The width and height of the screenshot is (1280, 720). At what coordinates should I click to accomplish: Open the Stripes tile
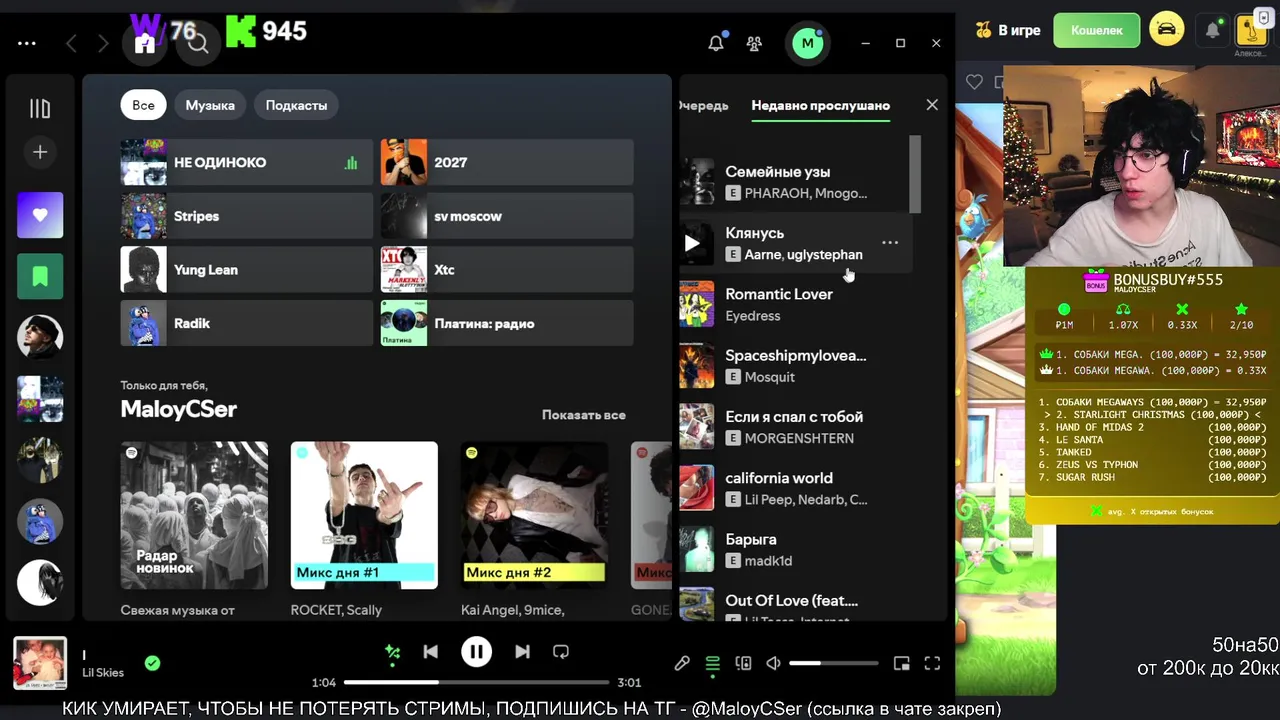[246, 216]
